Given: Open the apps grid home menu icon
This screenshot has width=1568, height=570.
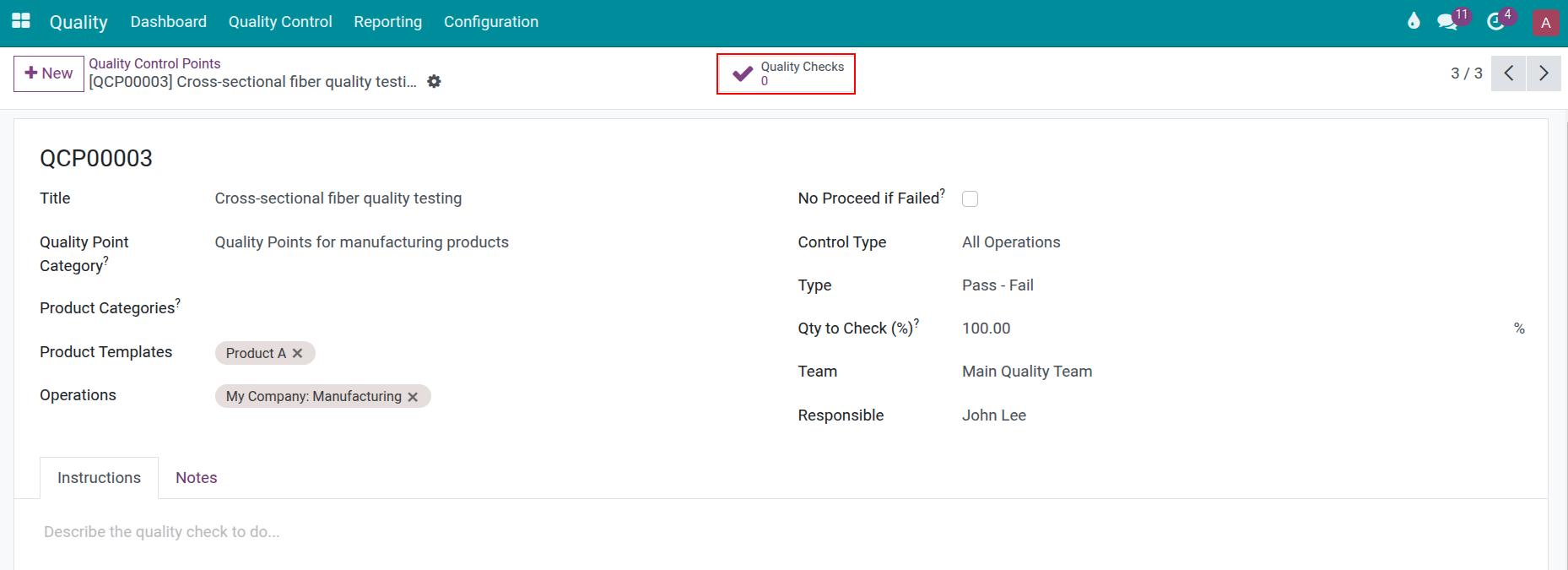Looking at the screenshot, I should click(21, 21).
